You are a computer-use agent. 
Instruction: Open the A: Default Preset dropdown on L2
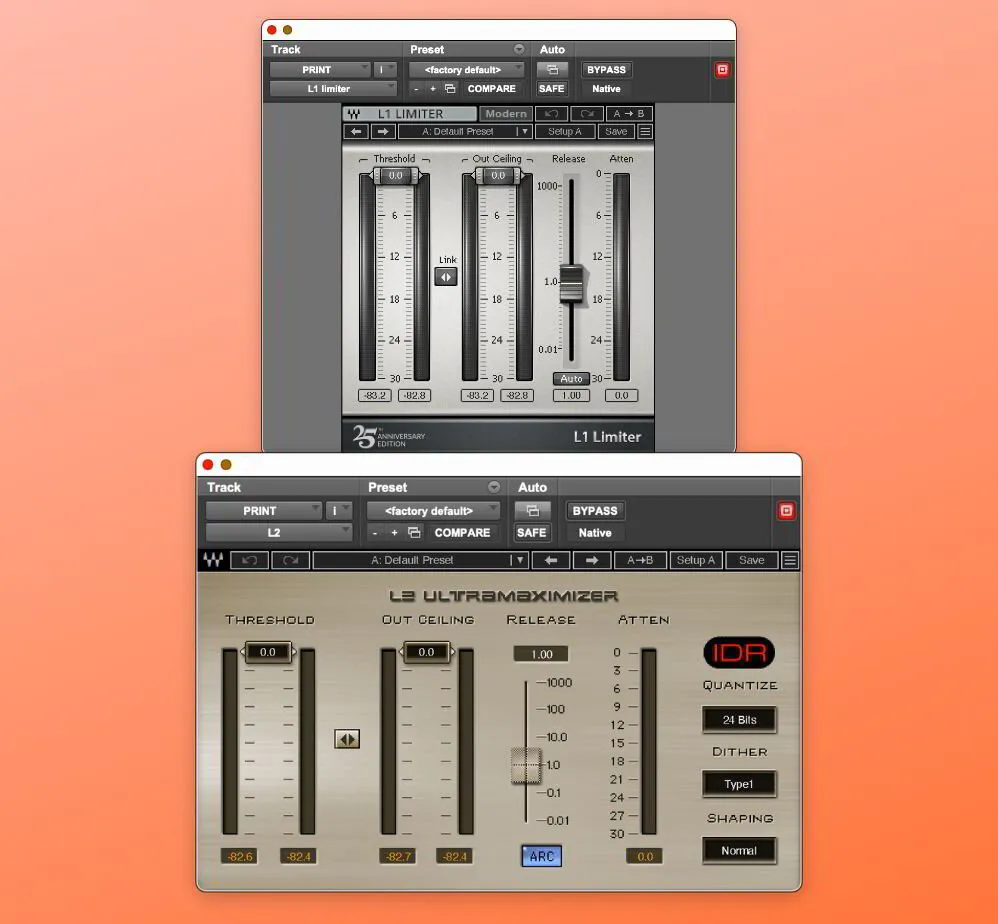pos(420,560)
